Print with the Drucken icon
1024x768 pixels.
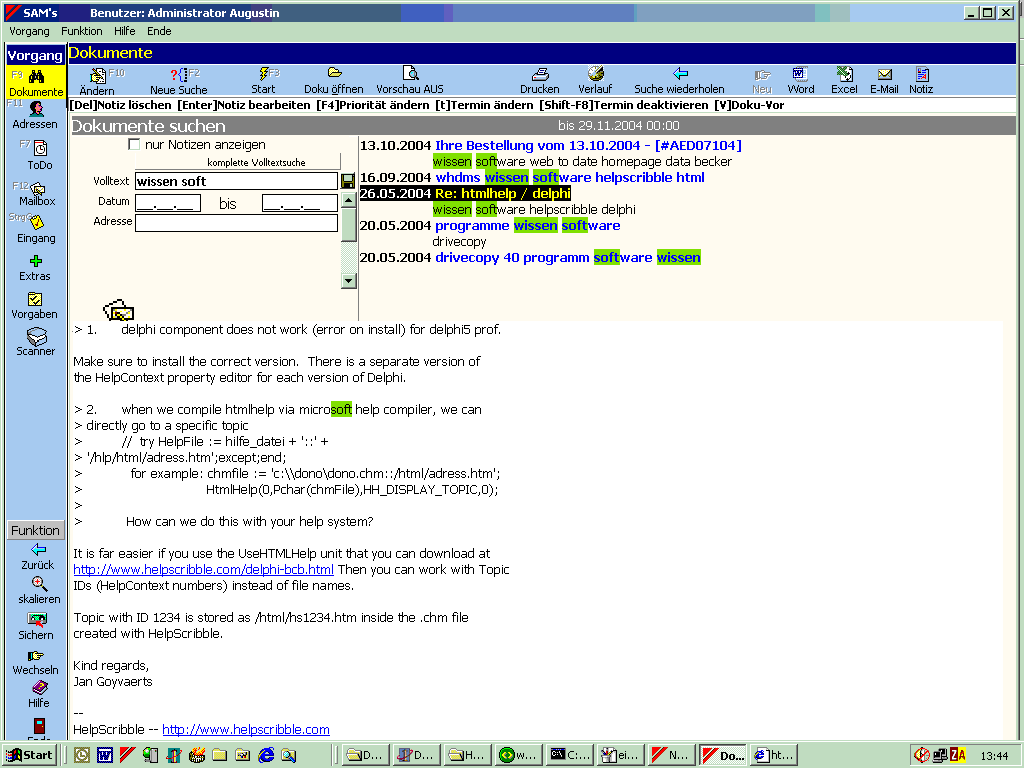(x=540, y=81)
